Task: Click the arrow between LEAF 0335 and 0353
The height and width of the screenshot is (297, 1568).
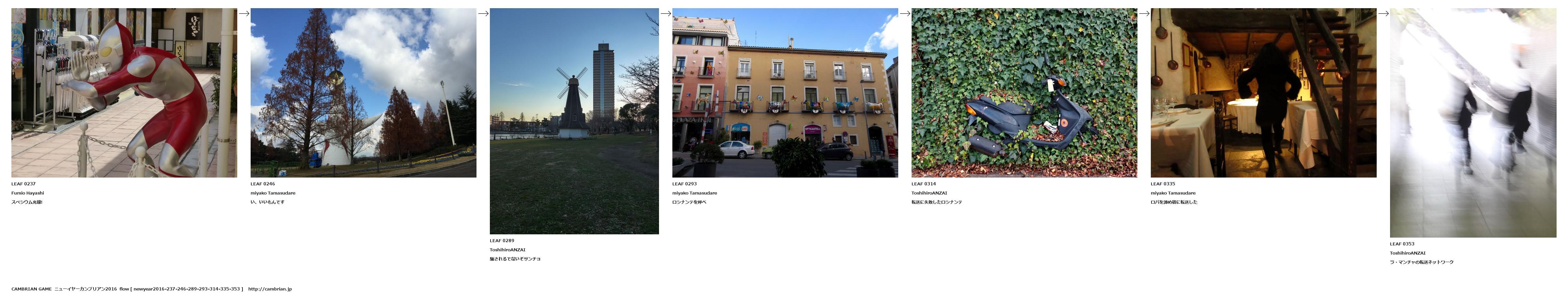Action: click(1384, 13)
